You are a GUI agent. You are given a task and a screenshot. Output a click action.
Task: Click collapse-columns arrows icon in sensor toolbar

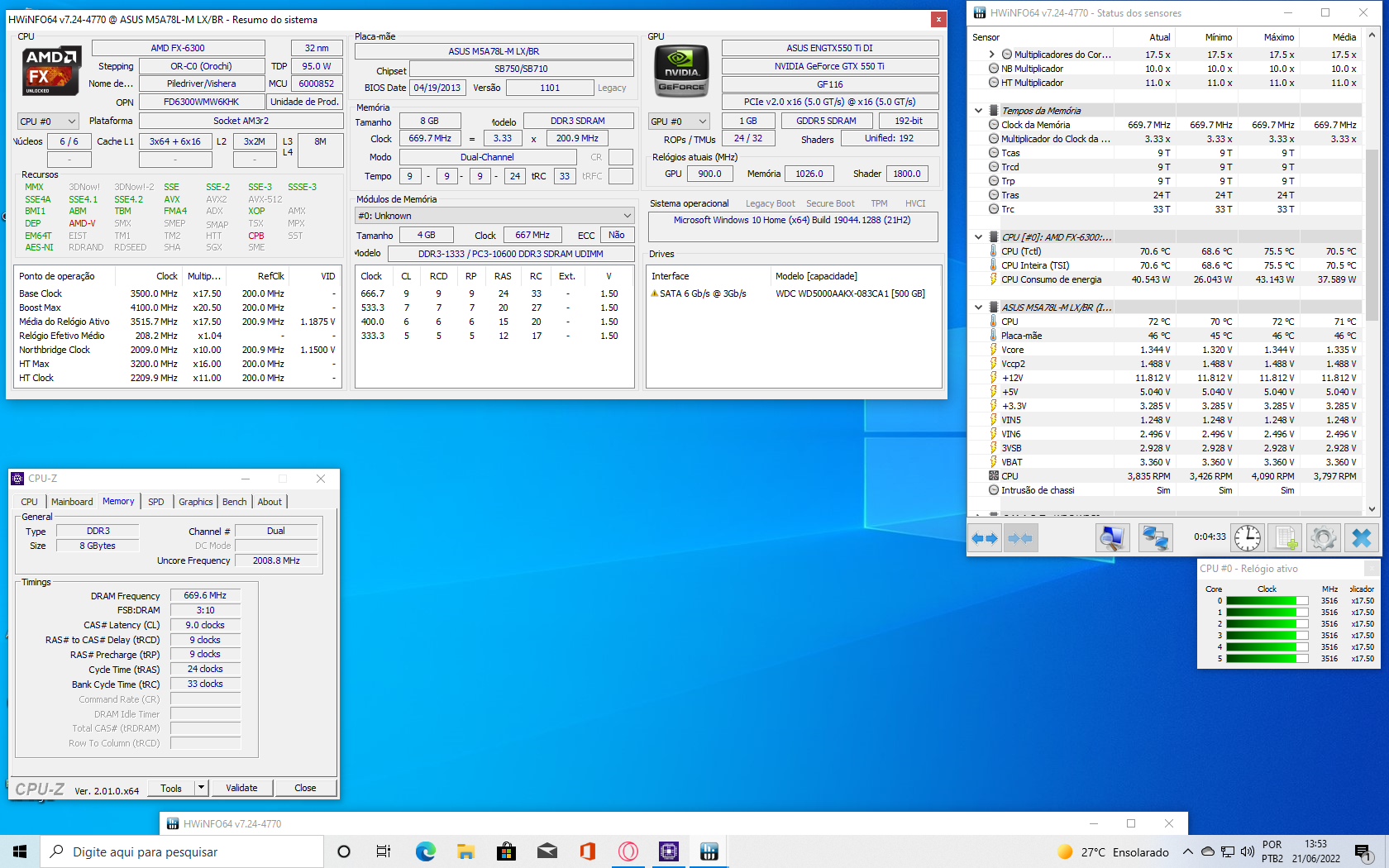pyautogui.click(x=1020, y=538)
